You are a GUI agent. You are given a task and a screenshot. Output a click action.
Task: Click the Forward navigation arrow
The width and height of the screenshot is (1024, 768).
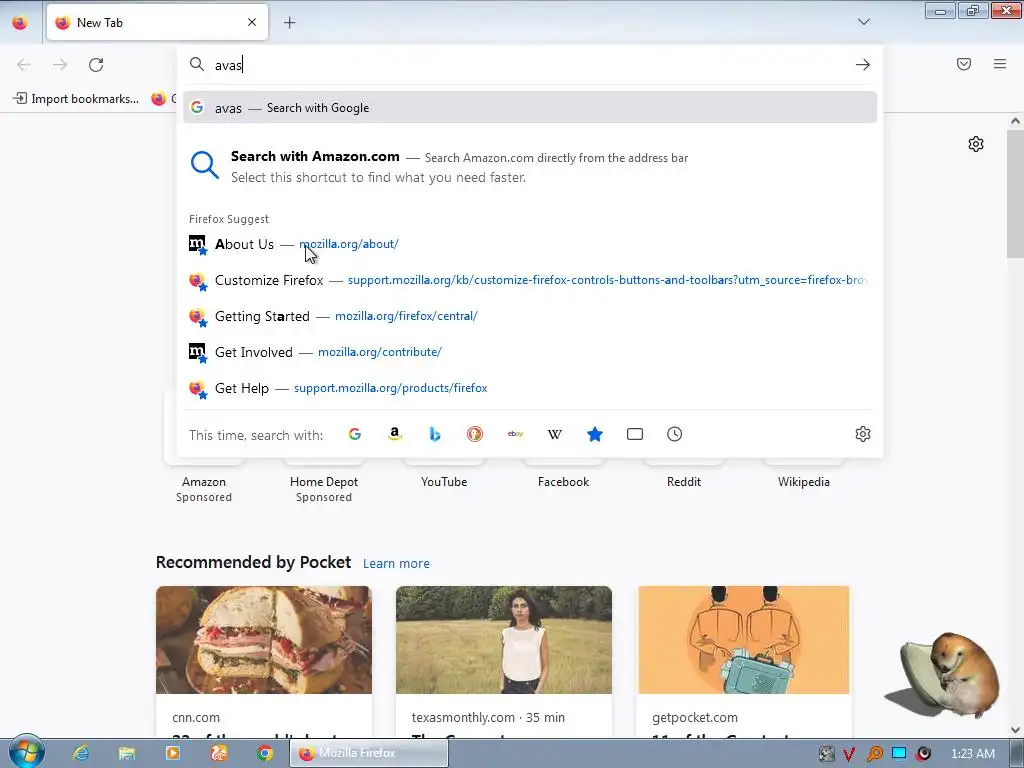tap(60, 65)
